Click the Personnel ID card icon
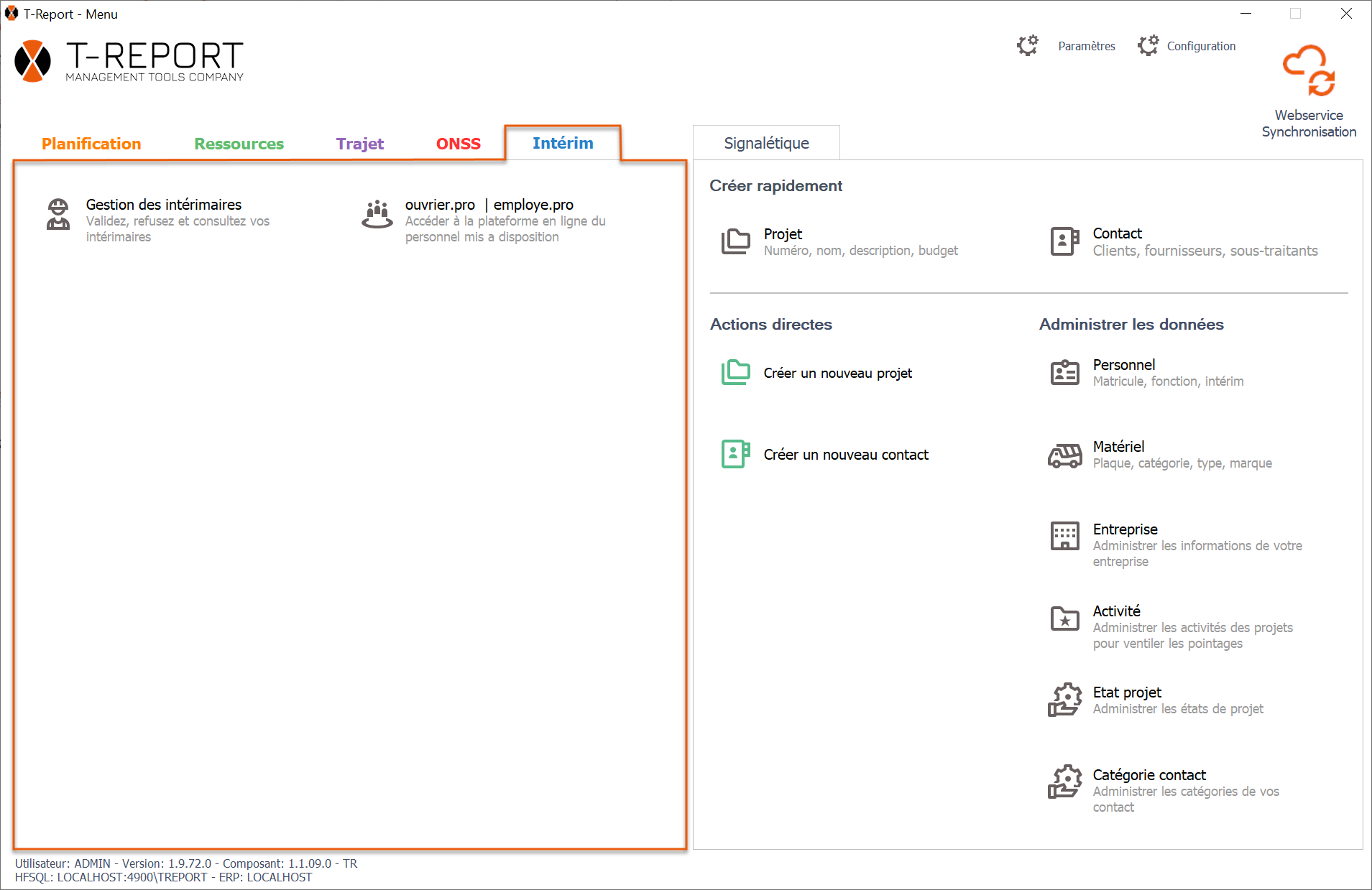Image resolution: width=1372 pixels, height=890 pixels. point(1064,373)
